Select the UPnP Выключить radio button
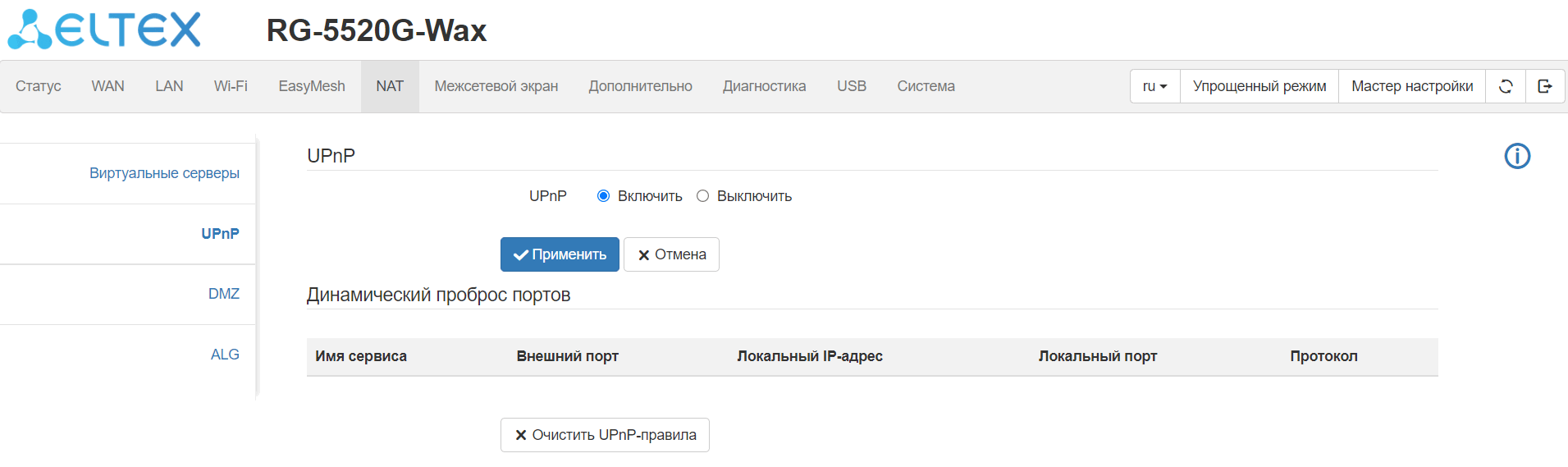 pos(702,196)
